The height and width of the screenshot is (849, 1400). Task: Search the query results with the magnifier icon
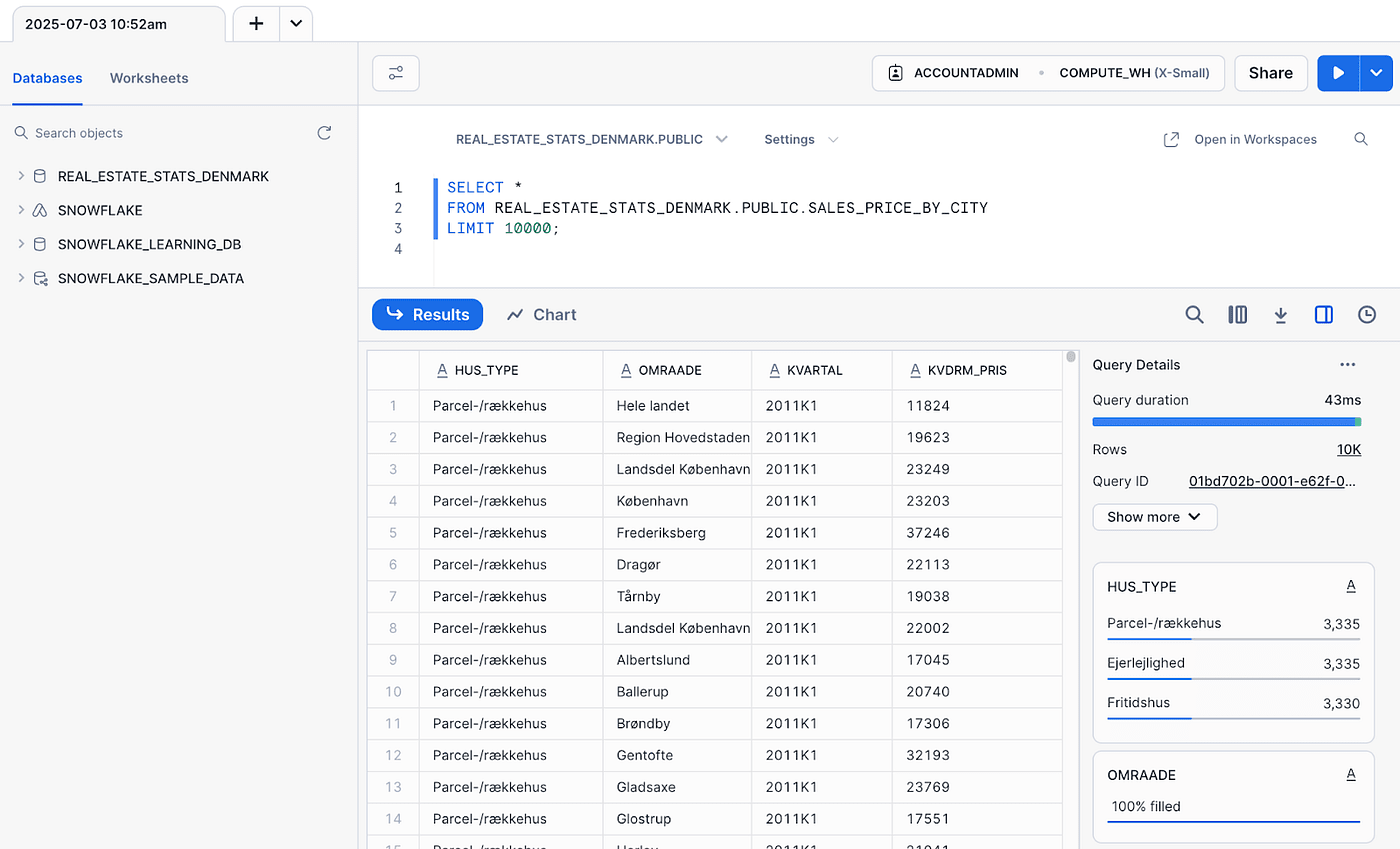[x=1194, y=315]
